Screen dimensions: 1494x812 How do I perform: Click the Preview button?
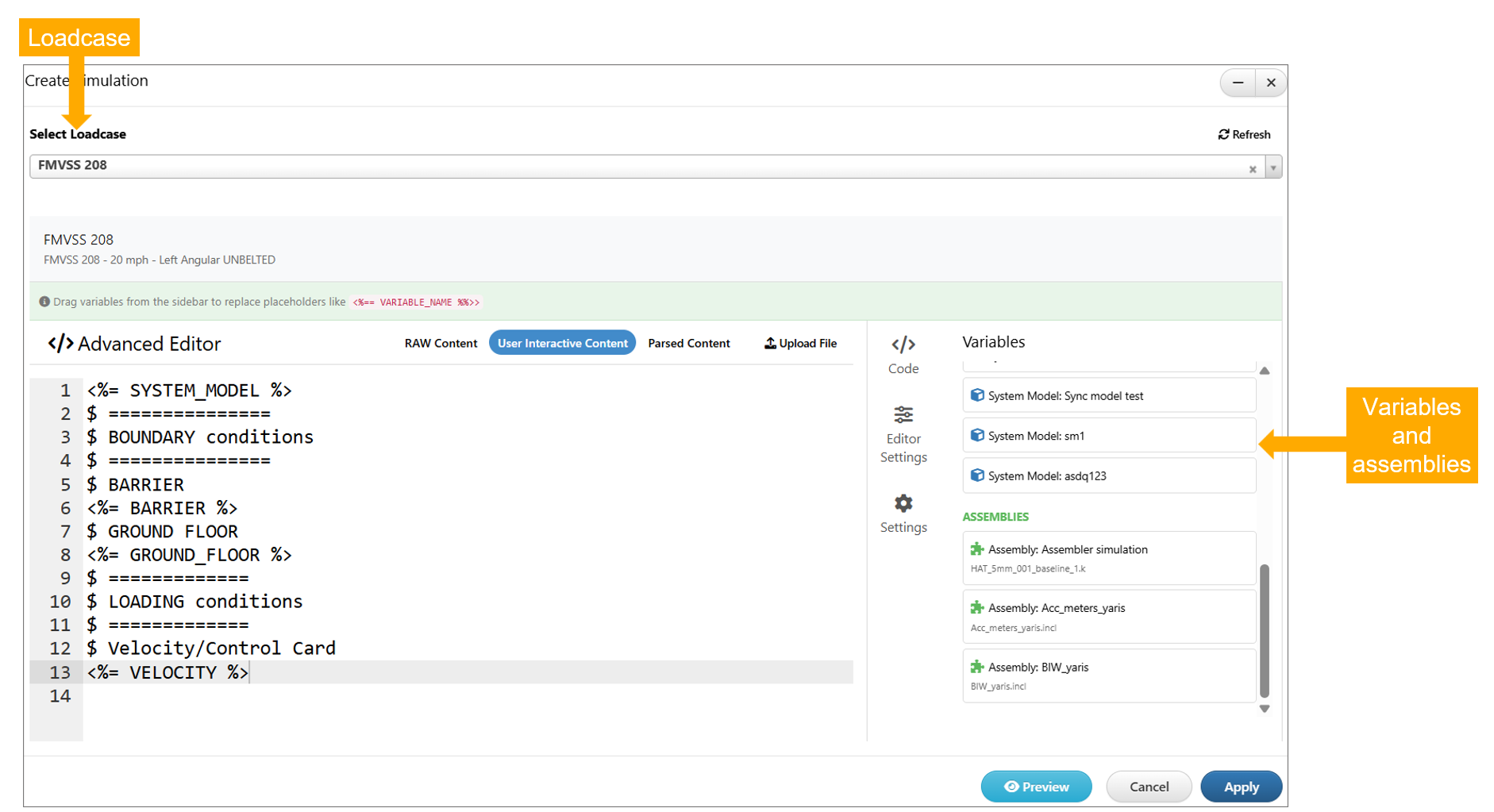[x=1036, y=787]
